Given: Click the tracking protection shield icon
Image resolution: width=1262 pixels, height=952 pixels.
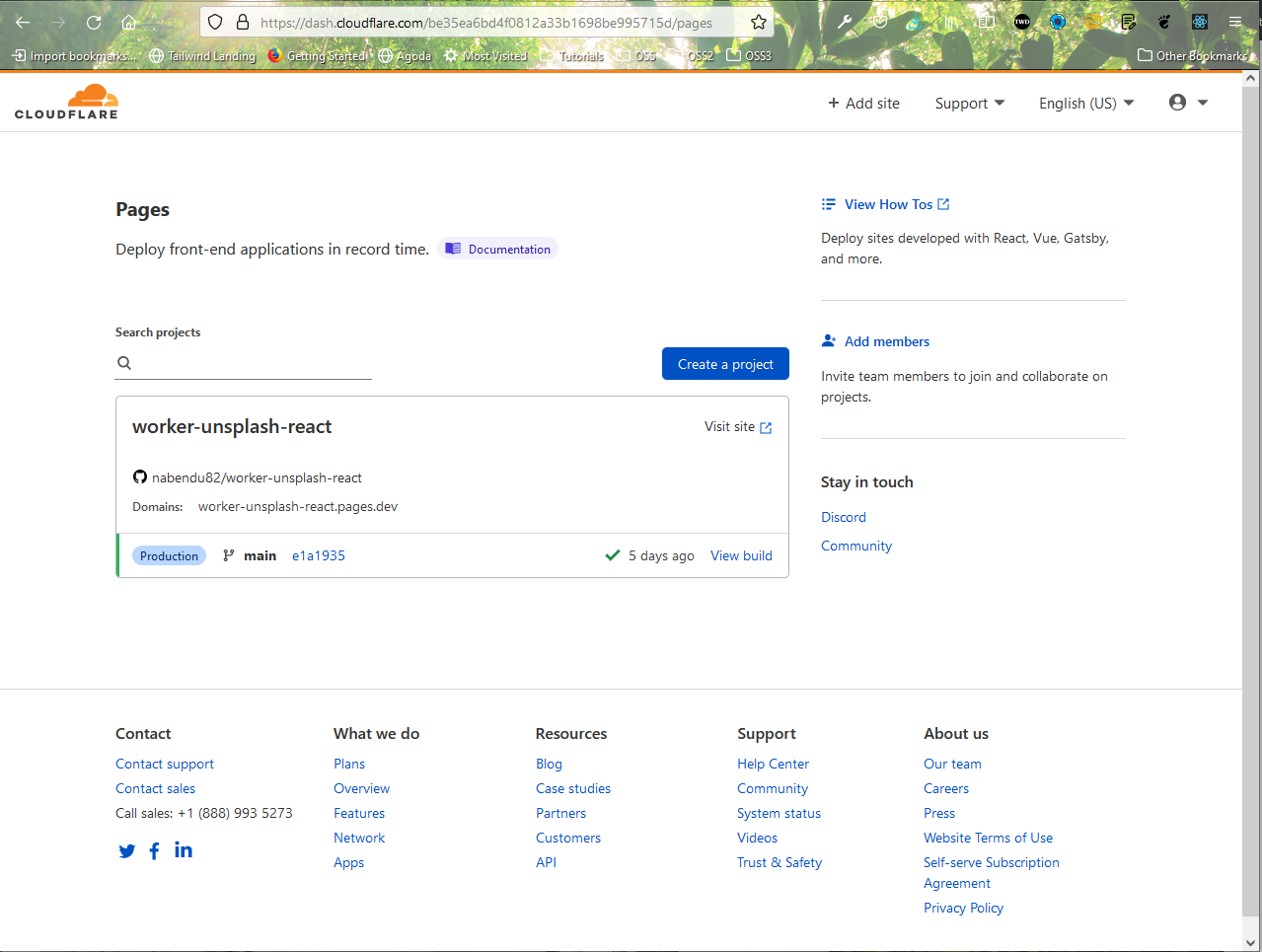Looking at the screenshot, I should pos(215,22).
